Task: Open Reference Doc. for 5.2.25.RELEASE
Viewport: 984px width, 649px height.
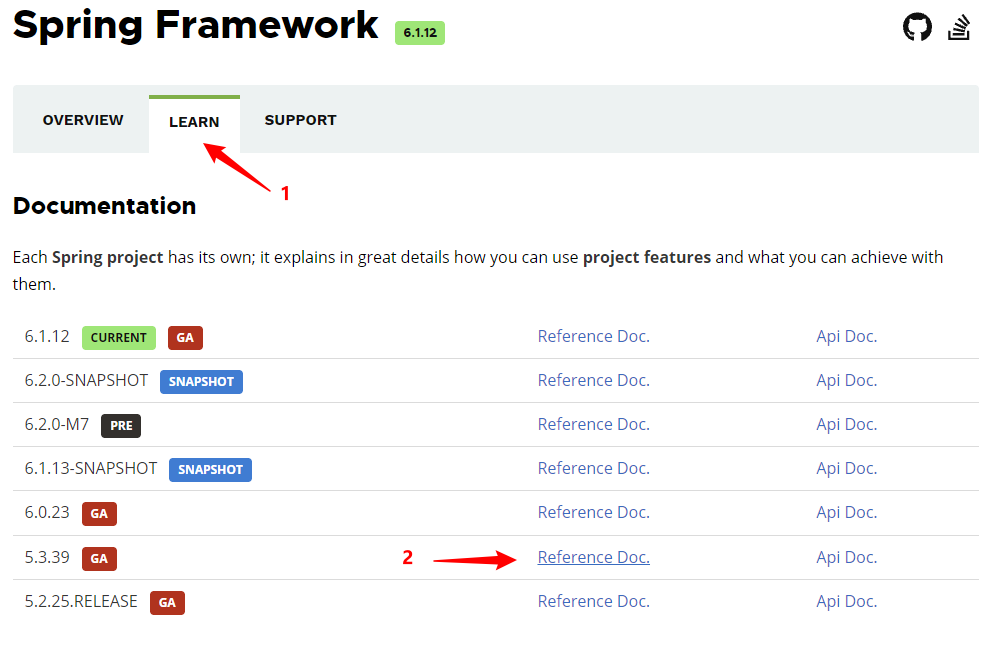Action: [x=594, y=601]
